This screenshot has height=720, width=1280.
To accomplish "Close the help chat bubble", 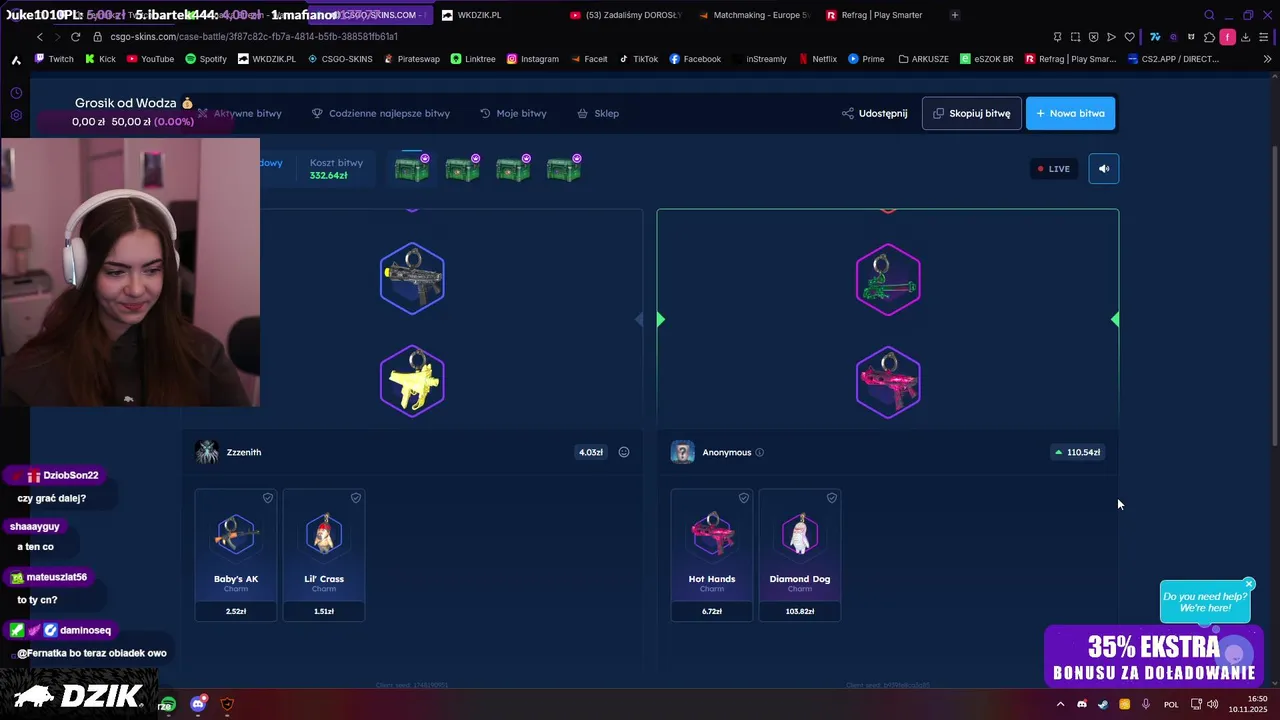I will pyautogui.click(x=1249, y=584).
